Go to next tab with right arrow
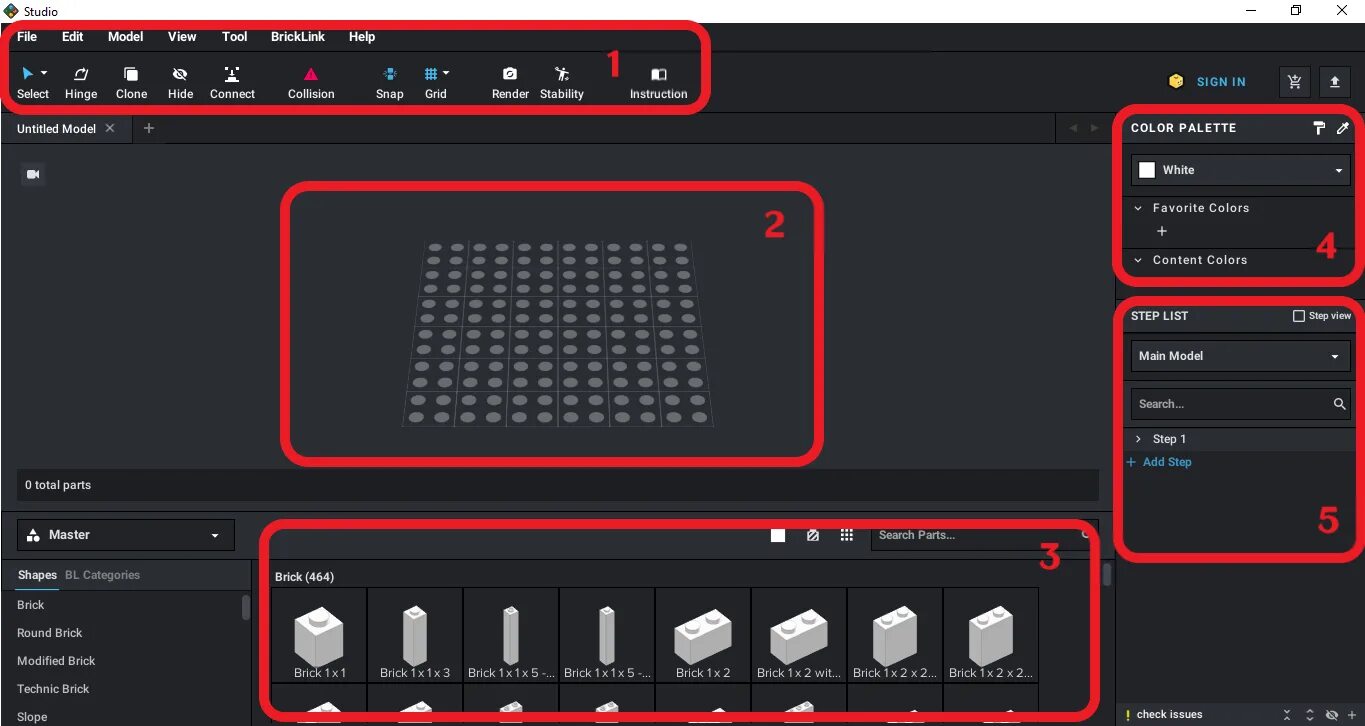The image size is (1365, 726). coord(1094,128)
